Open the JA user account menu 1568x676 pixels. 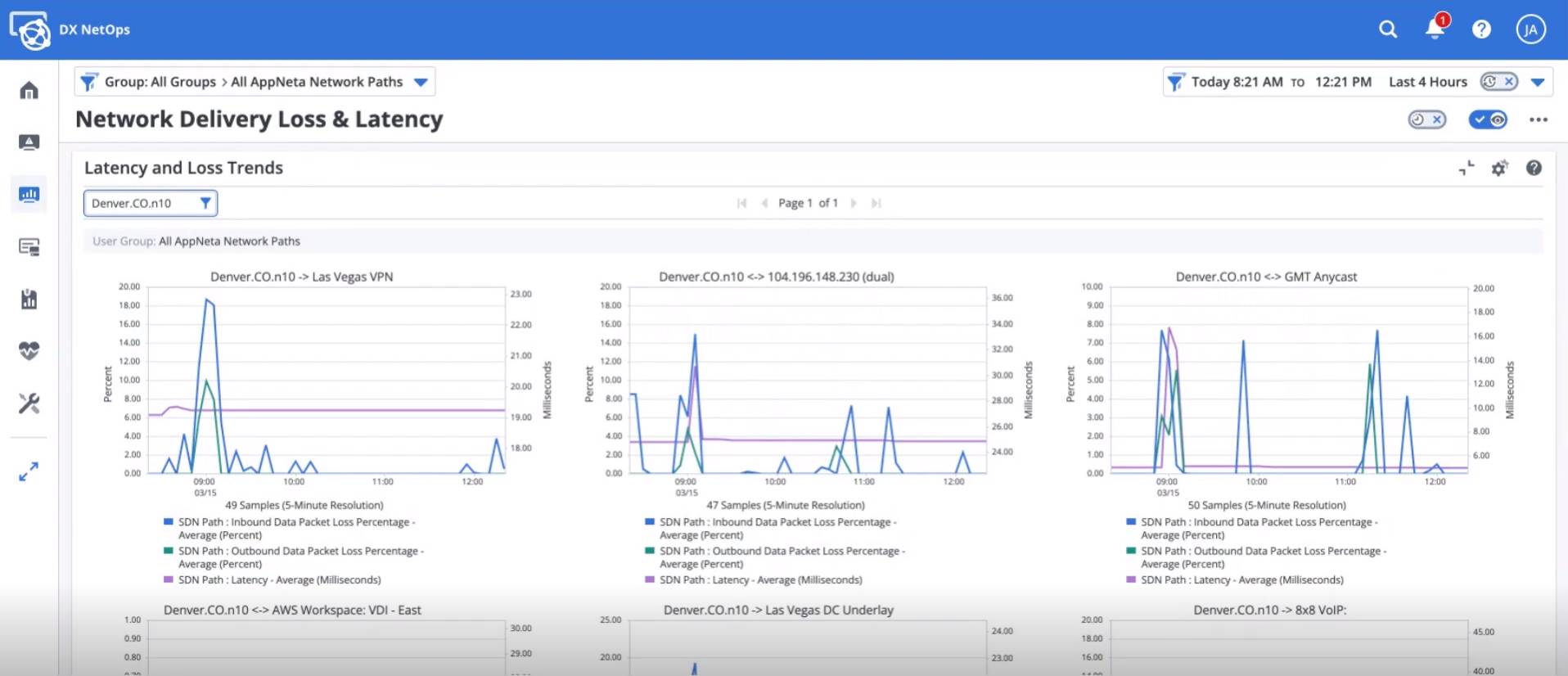[1530, 29]
